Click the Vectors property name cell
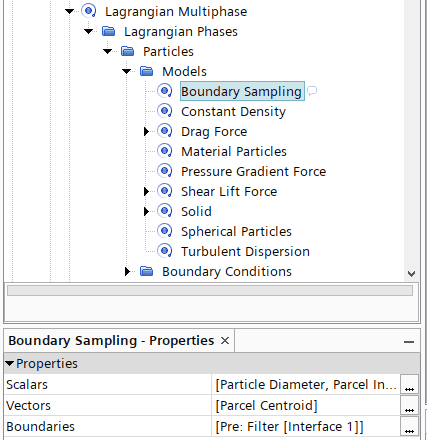 (x=108, y=405)
